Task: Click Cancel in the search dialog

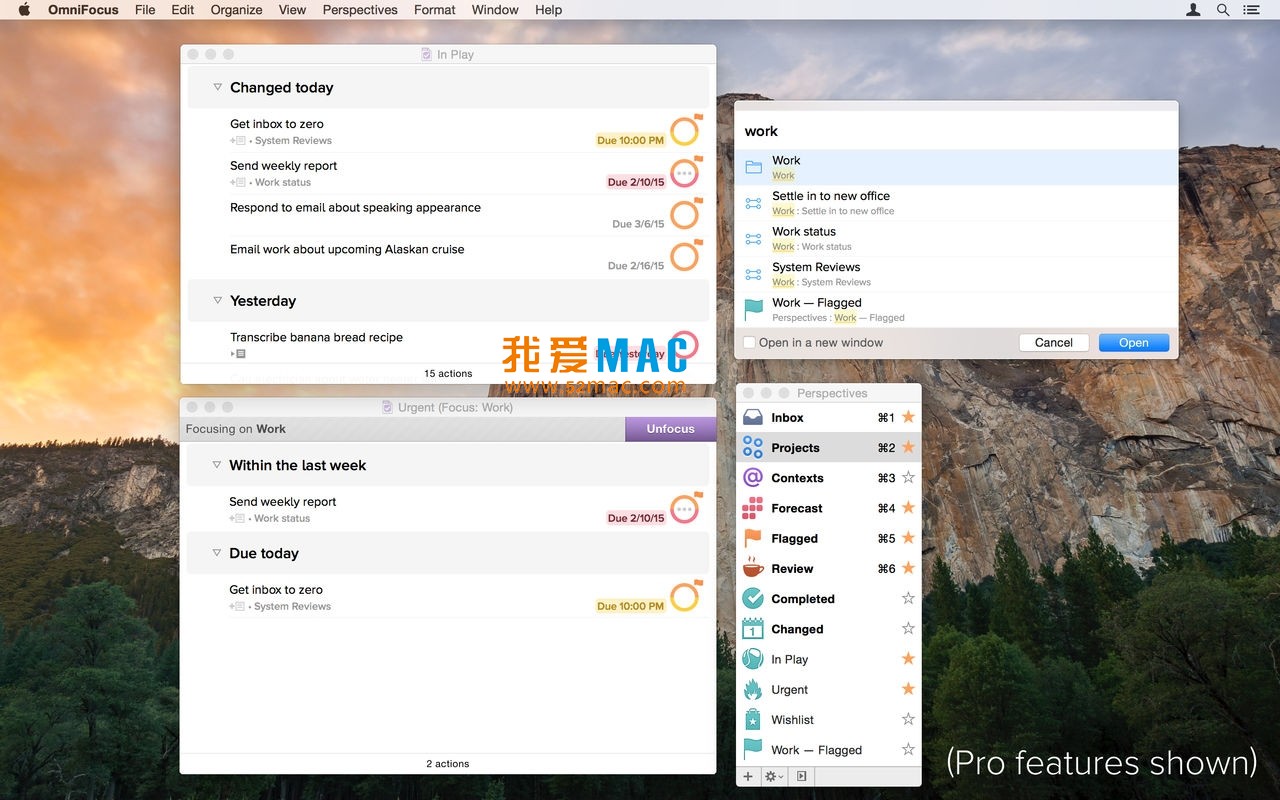Action: pos(1054,343)
